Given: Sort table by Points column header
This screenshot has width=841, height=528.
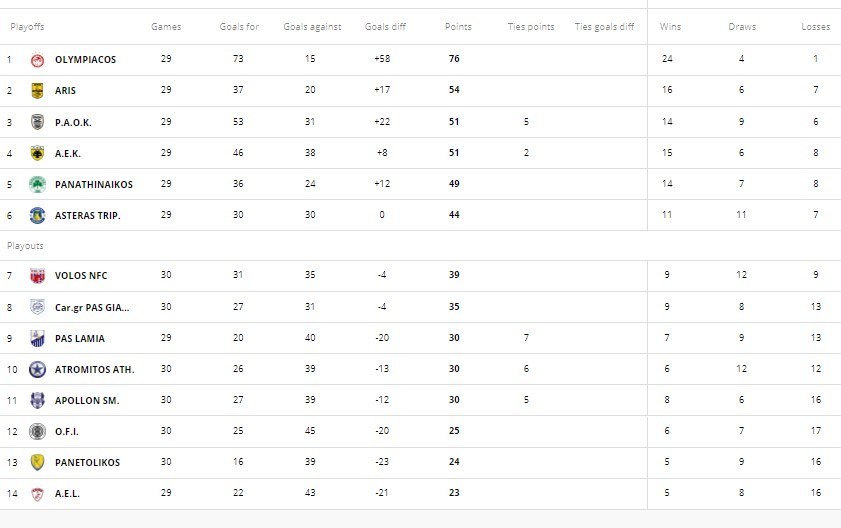Looking at the screenshot, I should pyautogui.click(x=458, y=27).
